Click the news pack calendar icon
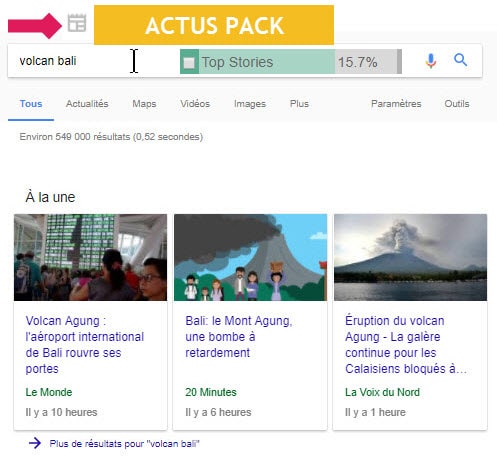 point(77,23)
